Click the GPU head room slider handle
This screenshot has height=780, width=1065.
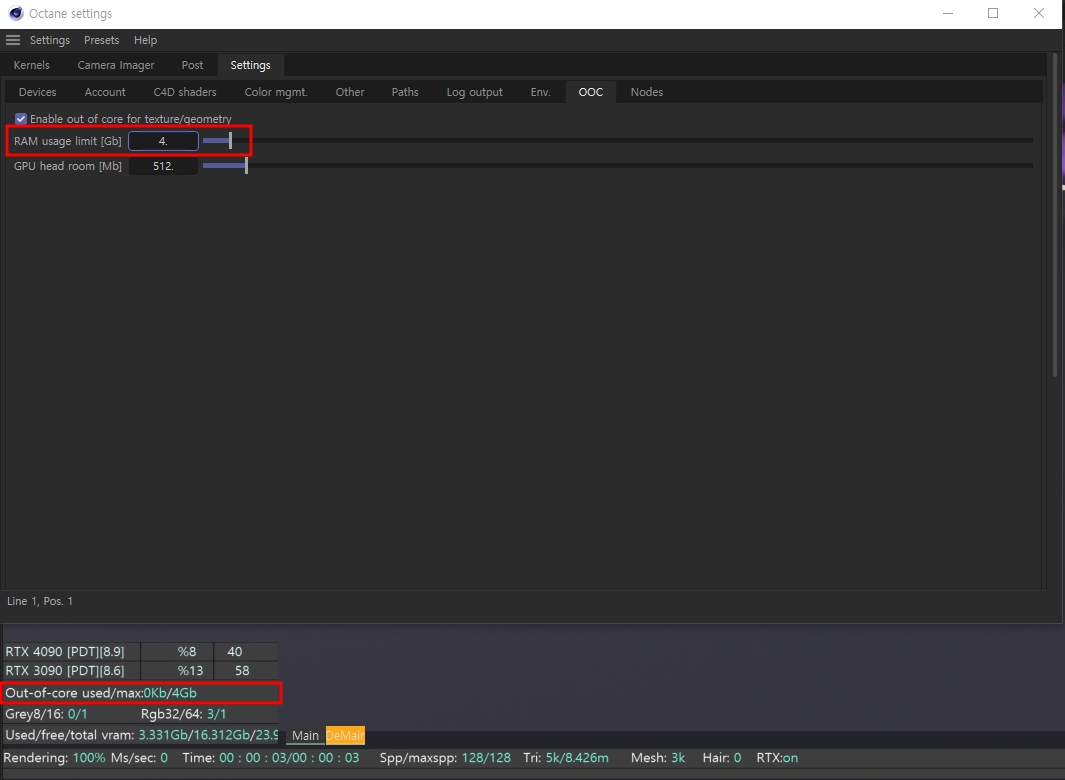246,166
